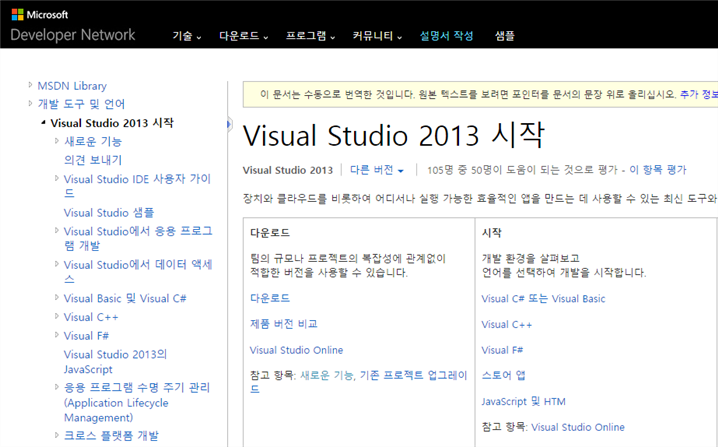Viewport: 718px width, 447px height.
Task: Open 새로운 기능 reference link in panel
Action: point(326,376)
